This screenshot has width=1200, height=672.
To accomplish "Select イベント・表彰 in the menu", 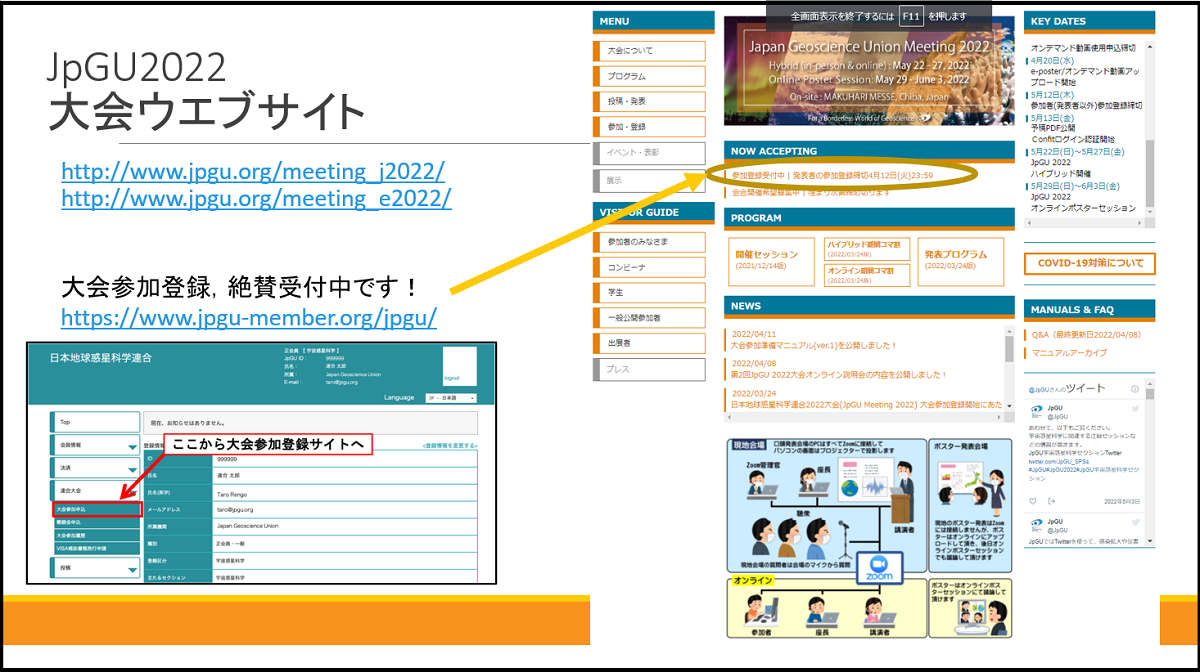I will coord(649,153).
